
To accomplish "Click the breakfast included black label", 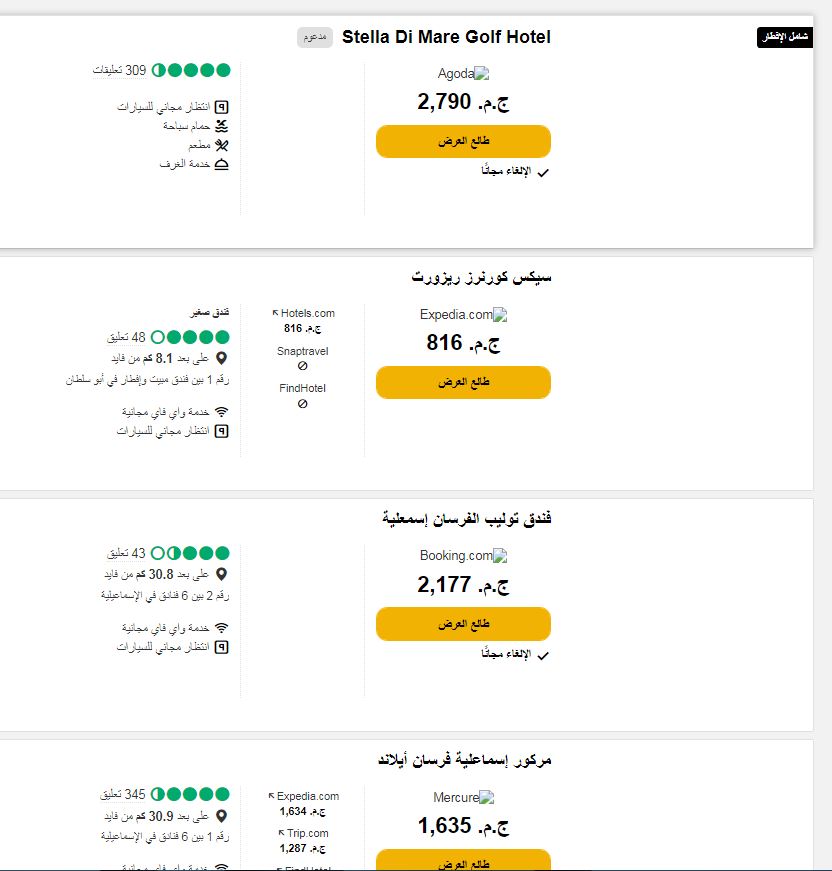I will click(x=785, y=37).
